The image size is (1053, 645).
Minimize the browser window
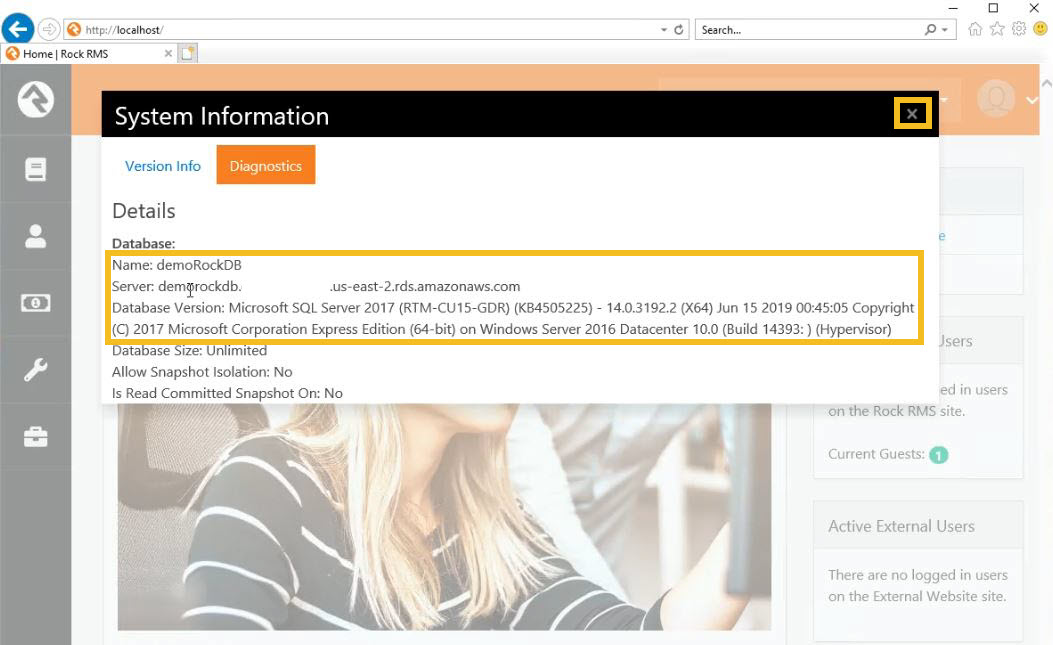point(953,8)
